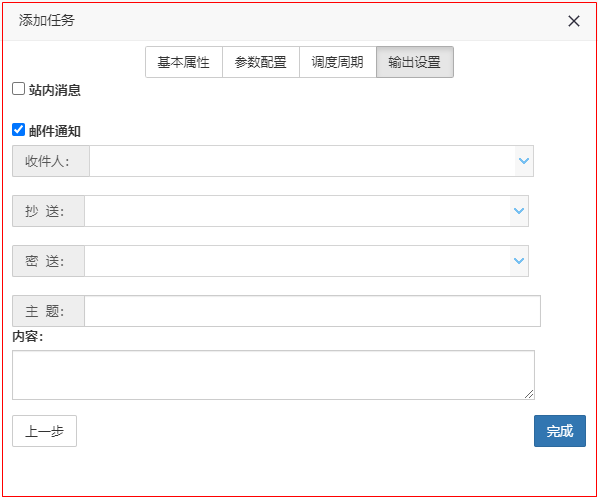Uncheck the 邮件通知 checkbox
Screen dimensions: 598x498
point(18,130)
